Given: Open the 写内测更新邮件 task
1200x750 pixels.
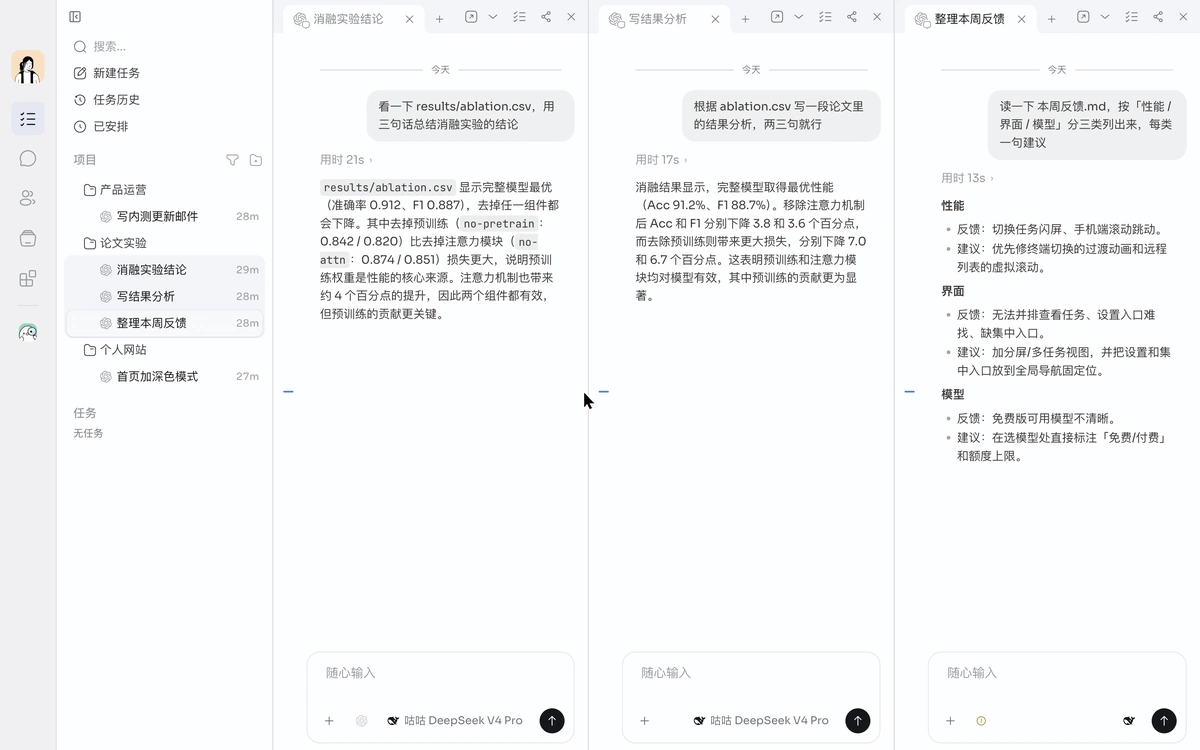Looking at the screenshot, I should tap(165, 216).
